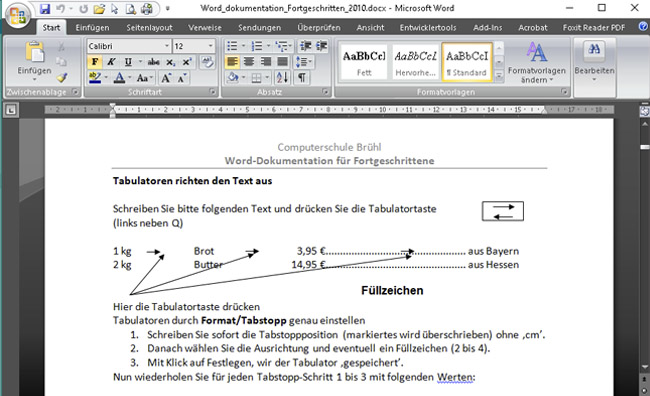
Task: Click the text highlight color button
Action: (x=95, y=78)
